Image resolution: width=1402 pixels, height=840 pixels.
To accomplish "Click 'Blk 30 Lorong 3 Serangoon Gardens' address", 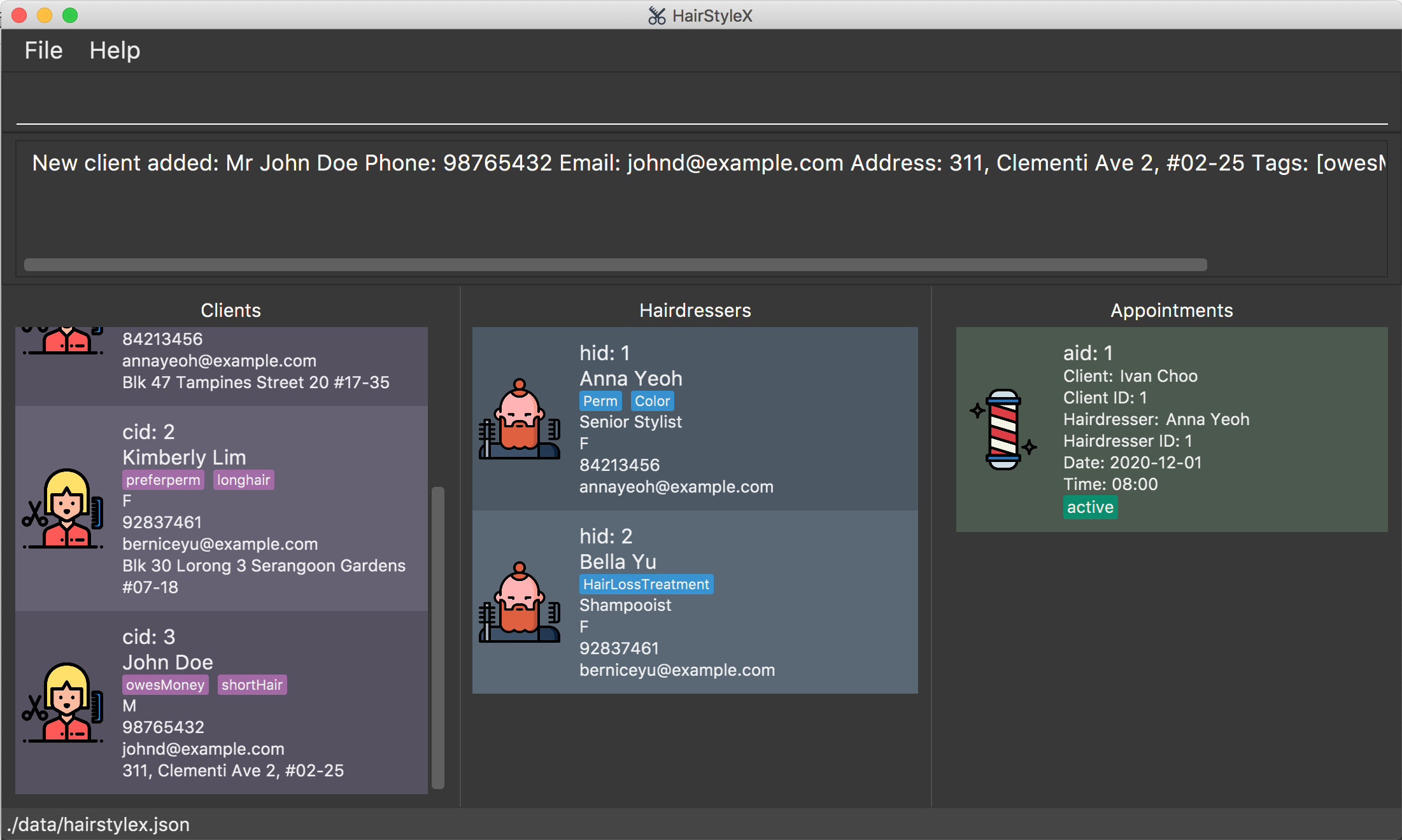I will point(264,566).
